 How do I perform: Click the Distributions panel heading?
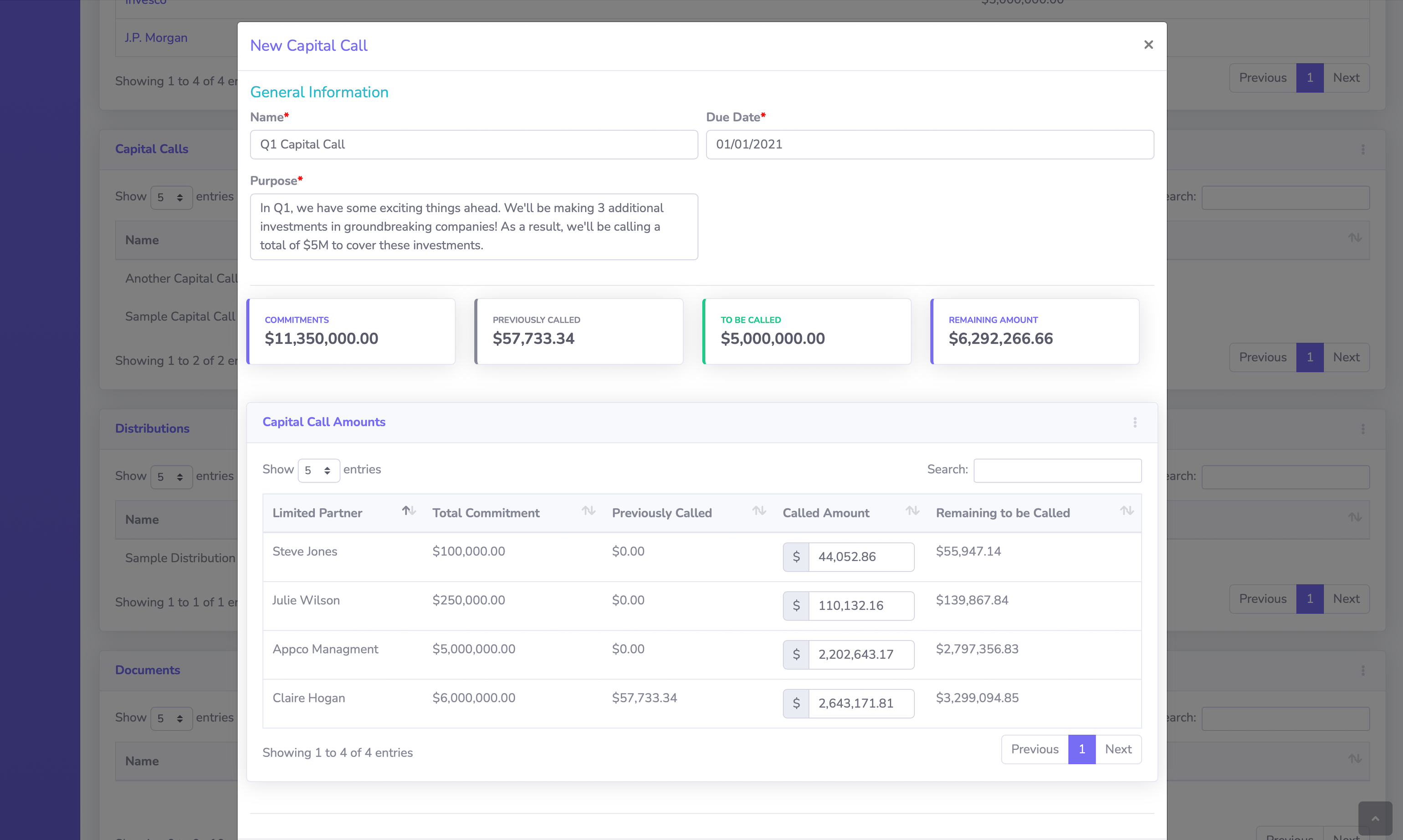[152, 429]
